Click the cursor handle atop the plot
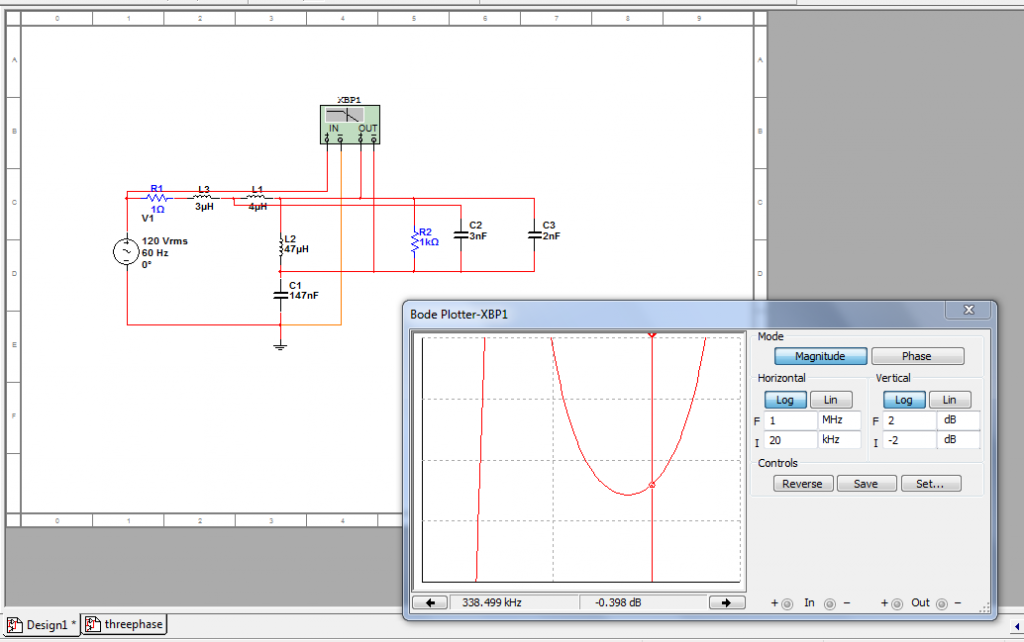The width and height of the screenshot is (1024, 642). point(652,334)
